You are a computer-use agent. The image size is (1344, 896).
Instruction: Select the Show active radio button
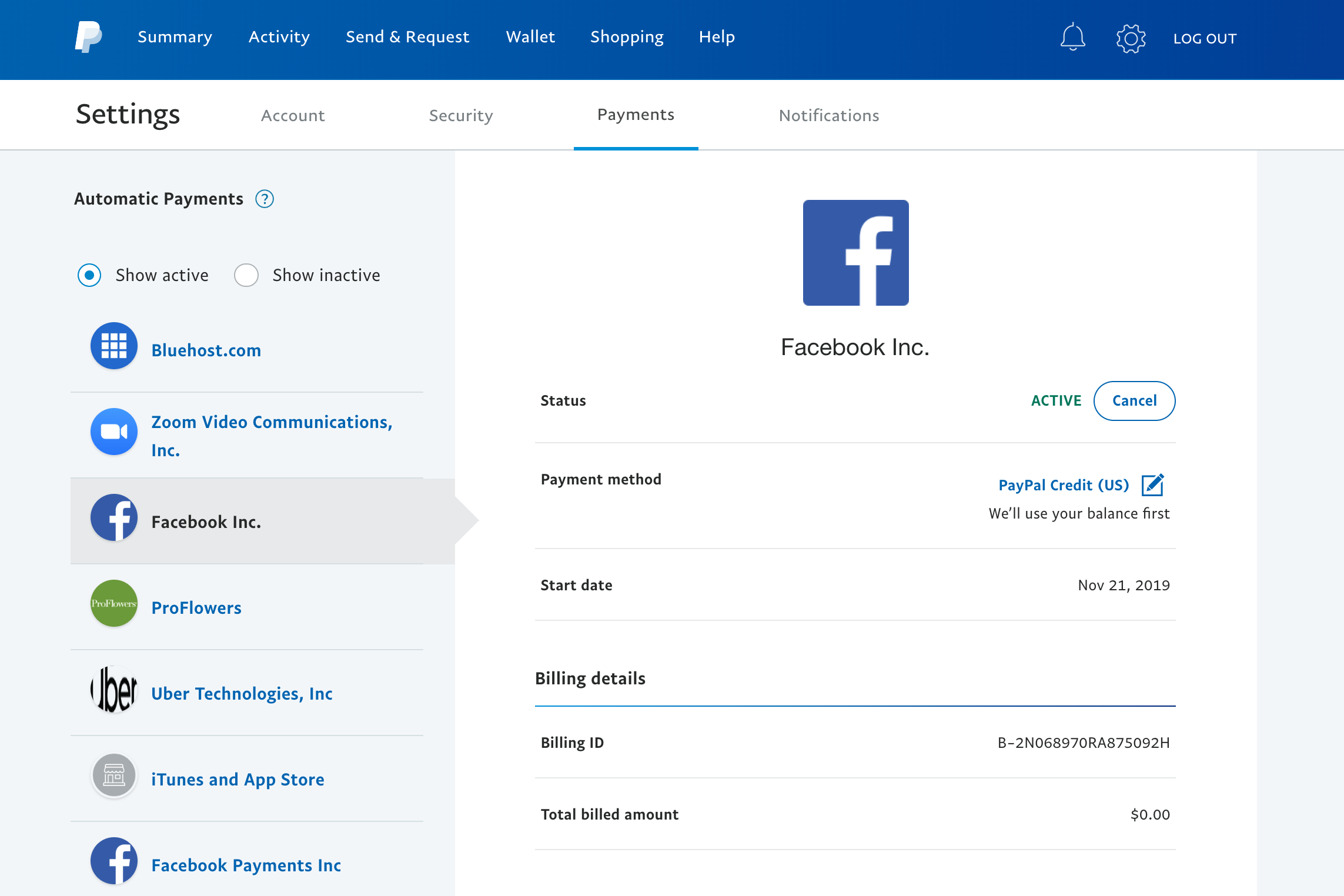pos(89,275)
